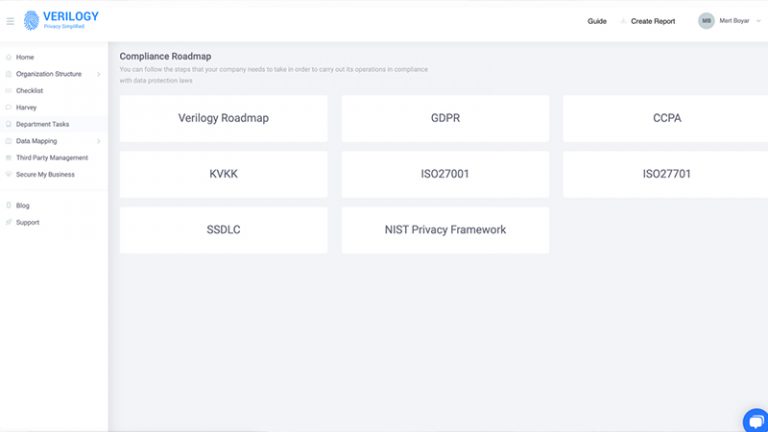
Task: Open Secure My Business menu item
Action: [x=46, y=174]
